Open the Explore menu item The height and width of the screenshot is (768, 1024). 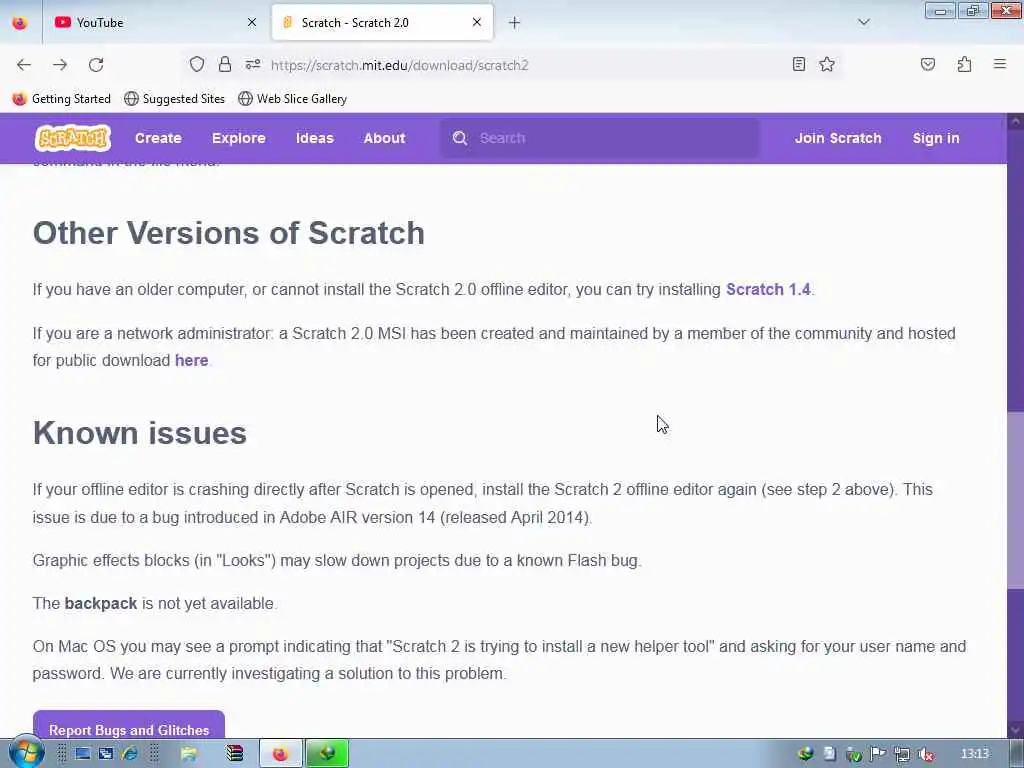[x=238, y=138]
